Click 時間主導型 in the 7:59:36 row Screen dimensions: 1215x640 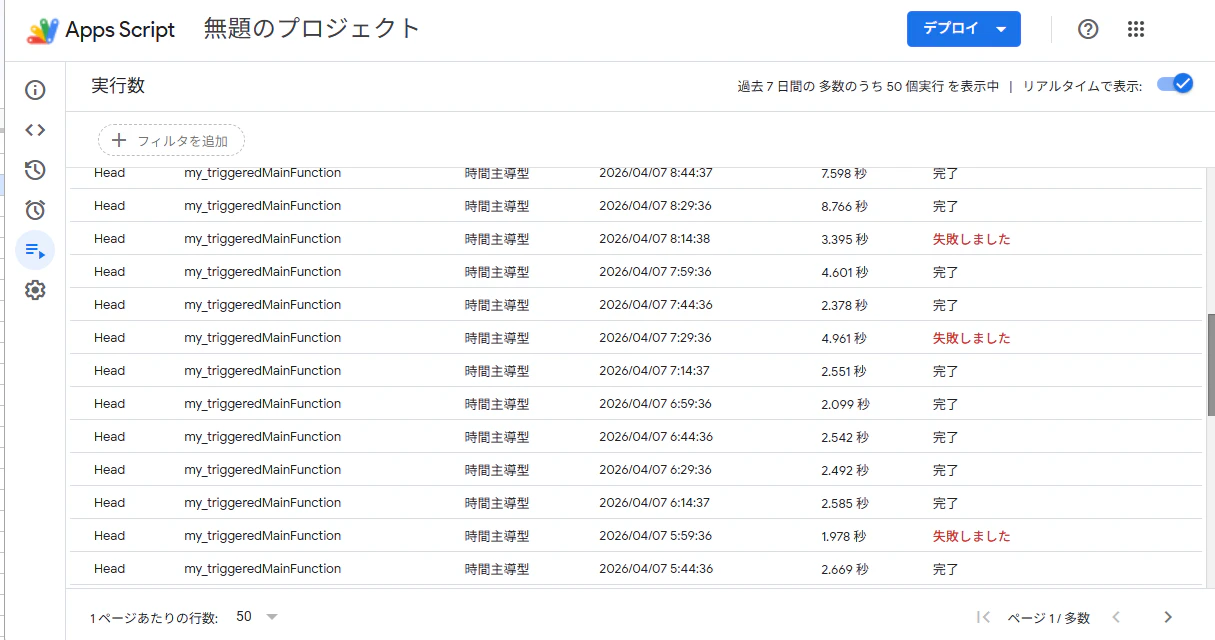pos(497,272)
